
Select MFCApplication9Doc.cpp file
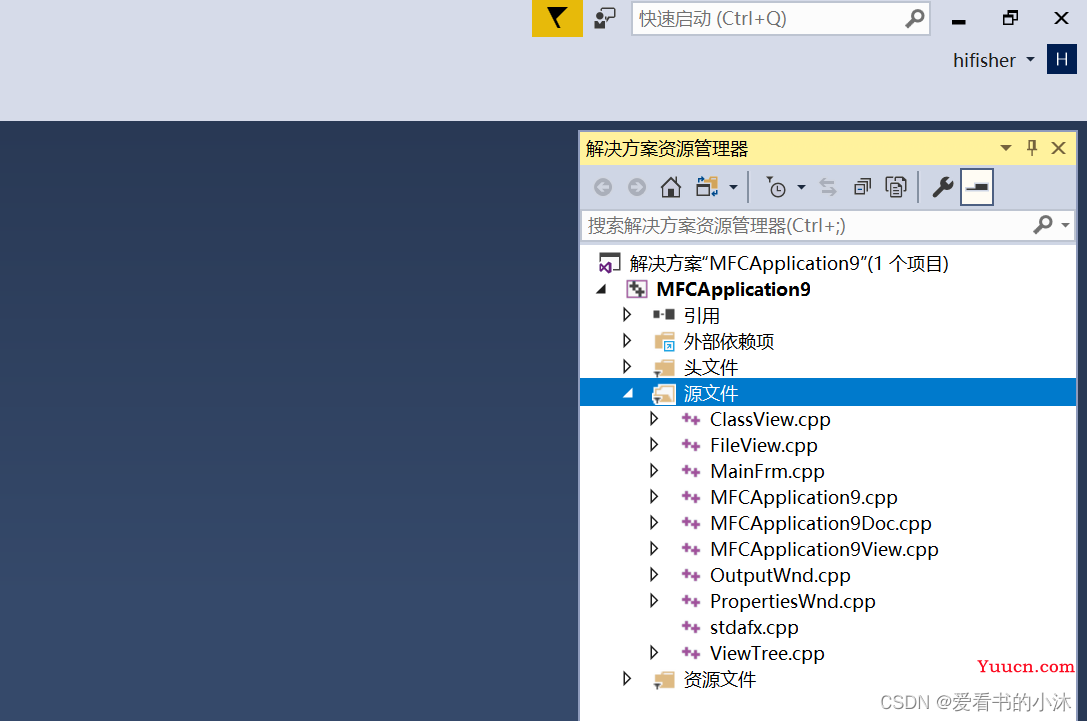tap(821, 523)
